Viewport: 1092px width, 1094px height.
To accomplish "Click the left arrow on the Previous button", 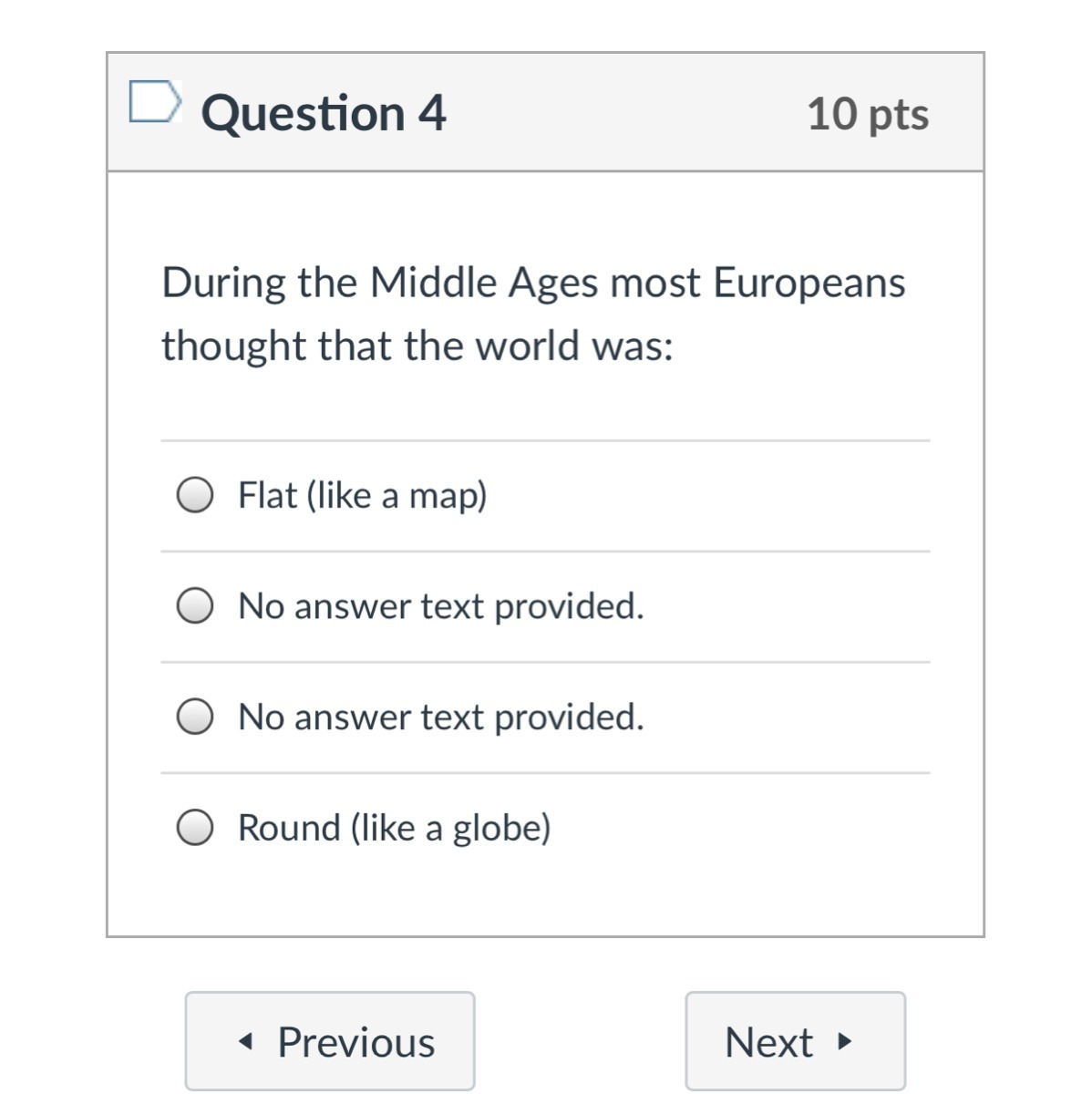I will coord(244,1041).
